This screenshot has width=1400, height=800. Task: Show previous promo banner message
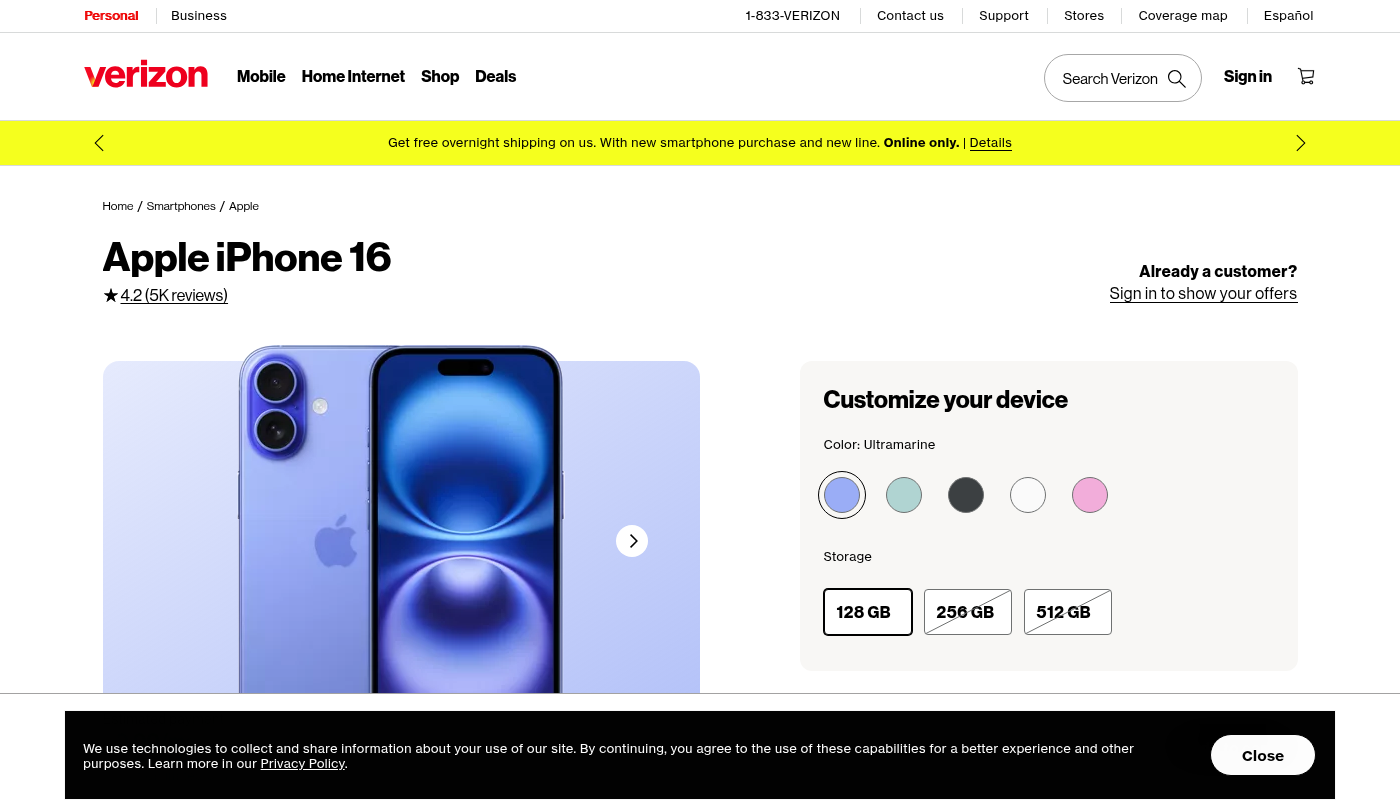[99, 143]
